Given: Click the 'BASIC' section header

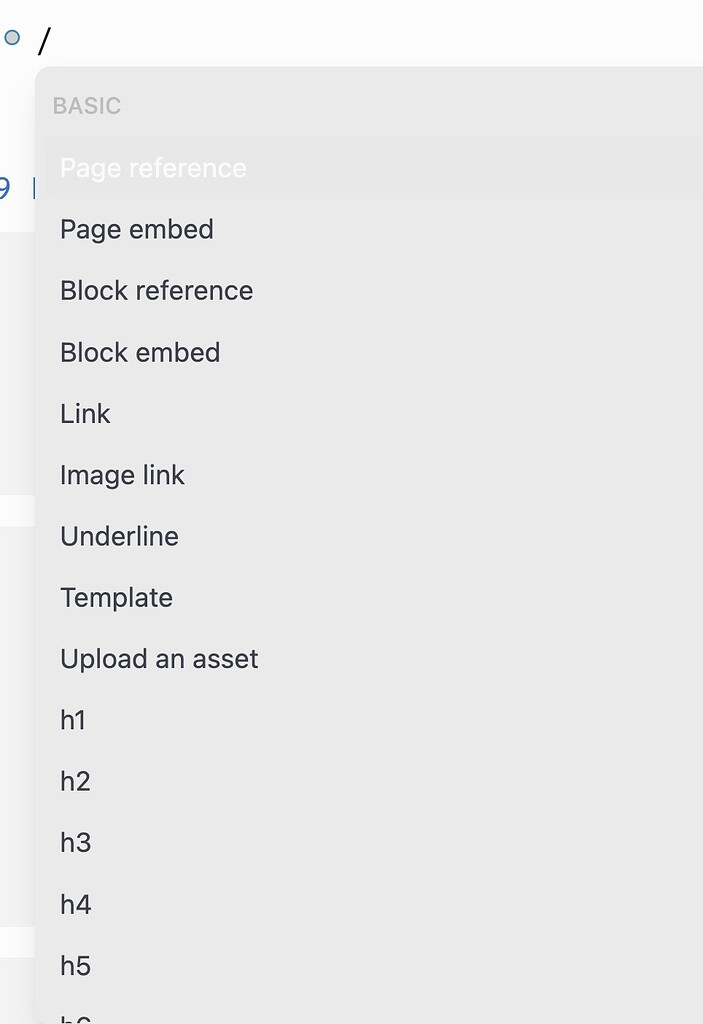Looking at the screenshot, I should 87,105.
